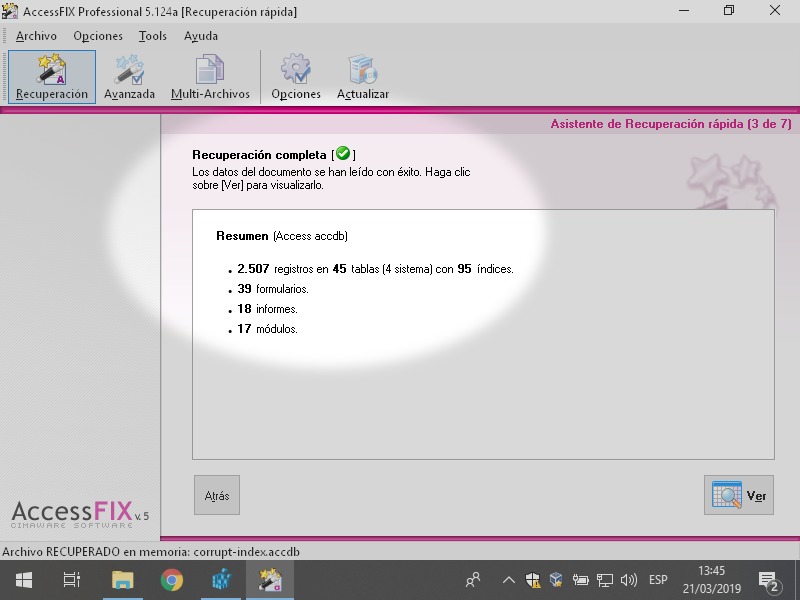Expand the hidden tray icons chevron
Image resolution: width=800 pixels, height=600 pixels.
point(508,579)
